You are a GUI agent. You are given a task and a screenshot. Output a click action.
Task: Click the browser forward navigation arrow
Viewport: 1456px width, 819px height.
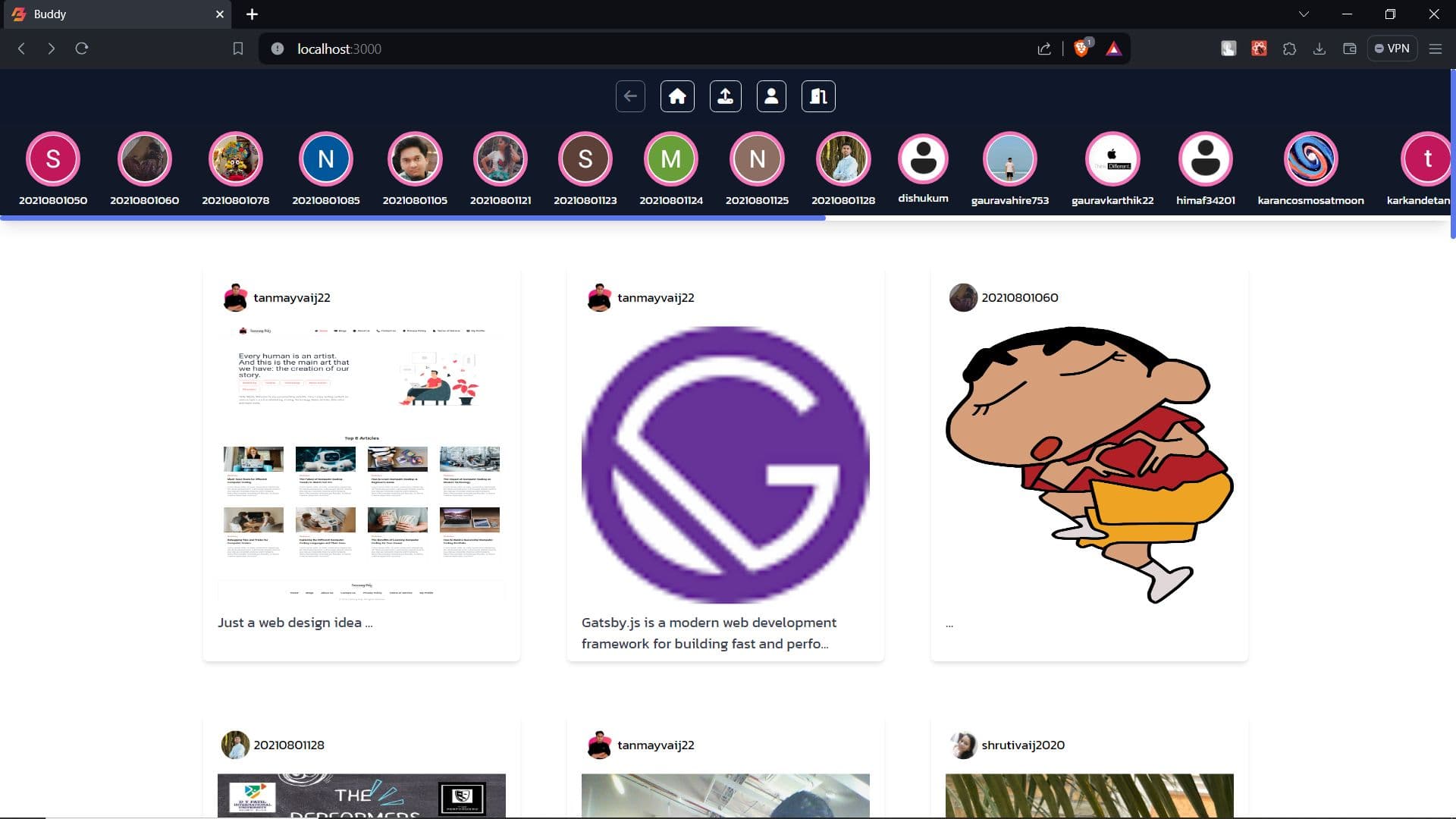pos(51,49)
